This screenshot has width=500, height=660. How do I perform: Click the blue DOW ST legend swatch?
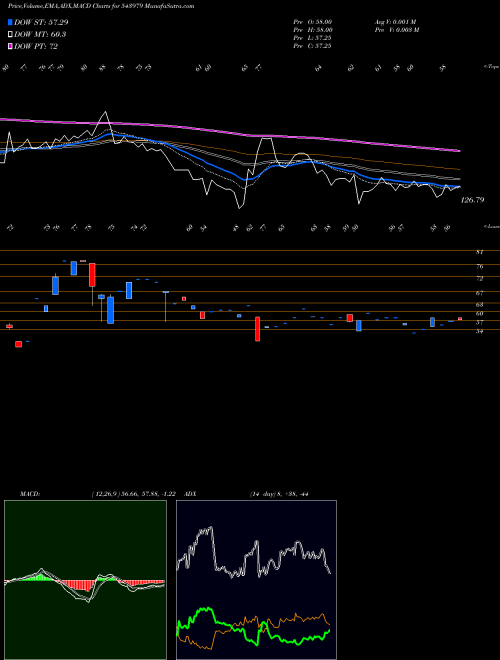coord(10,22)
